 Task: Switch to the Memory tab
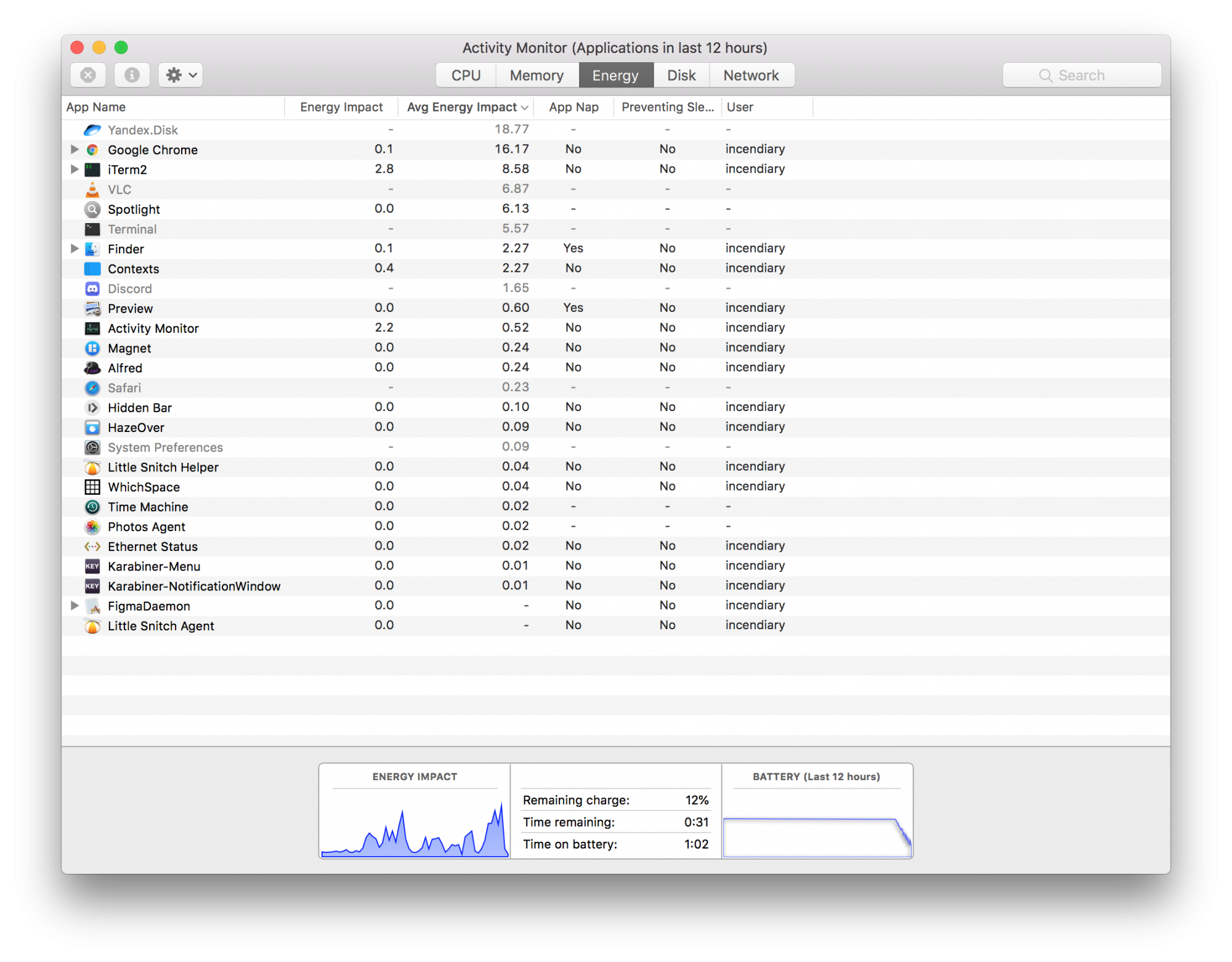click(537, 75)
